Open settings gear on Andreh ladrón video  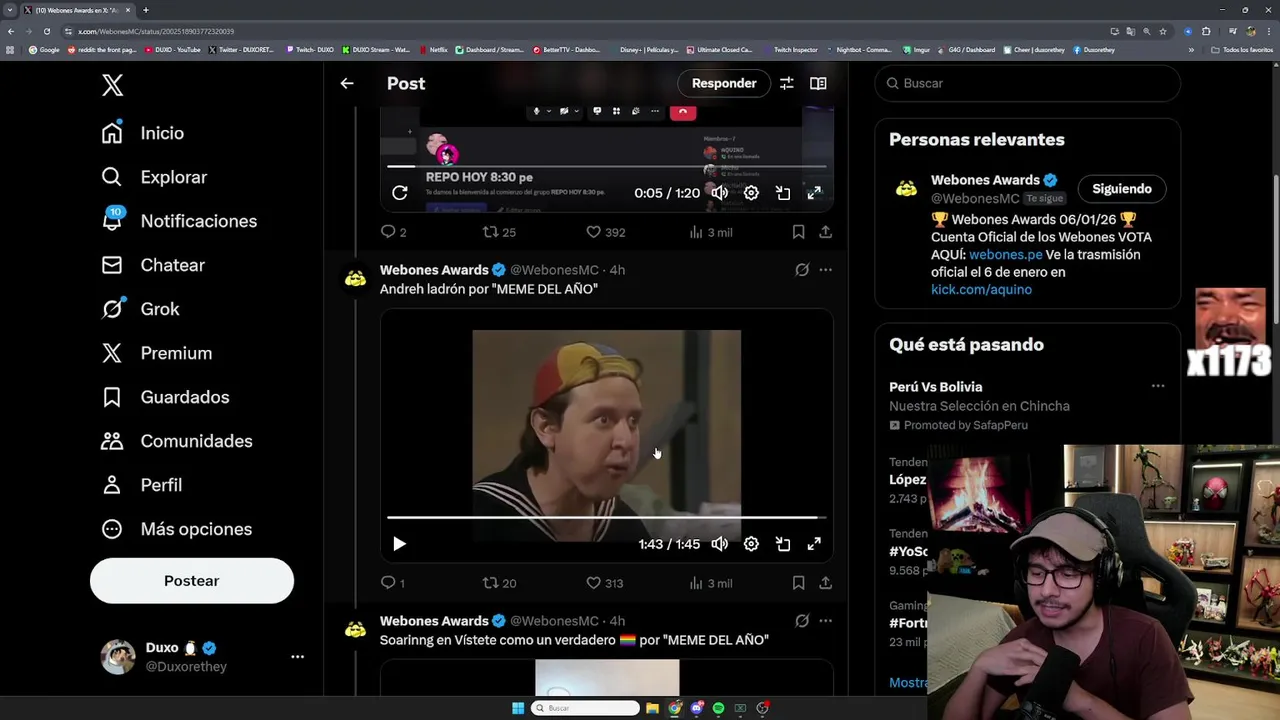pyautogui.click(x=751, y=544)
